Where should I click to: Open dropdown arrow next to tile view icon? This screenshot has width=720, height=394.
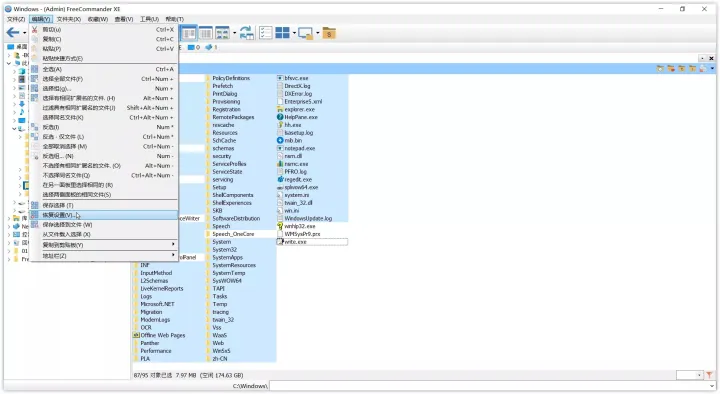tap(294, 33)
